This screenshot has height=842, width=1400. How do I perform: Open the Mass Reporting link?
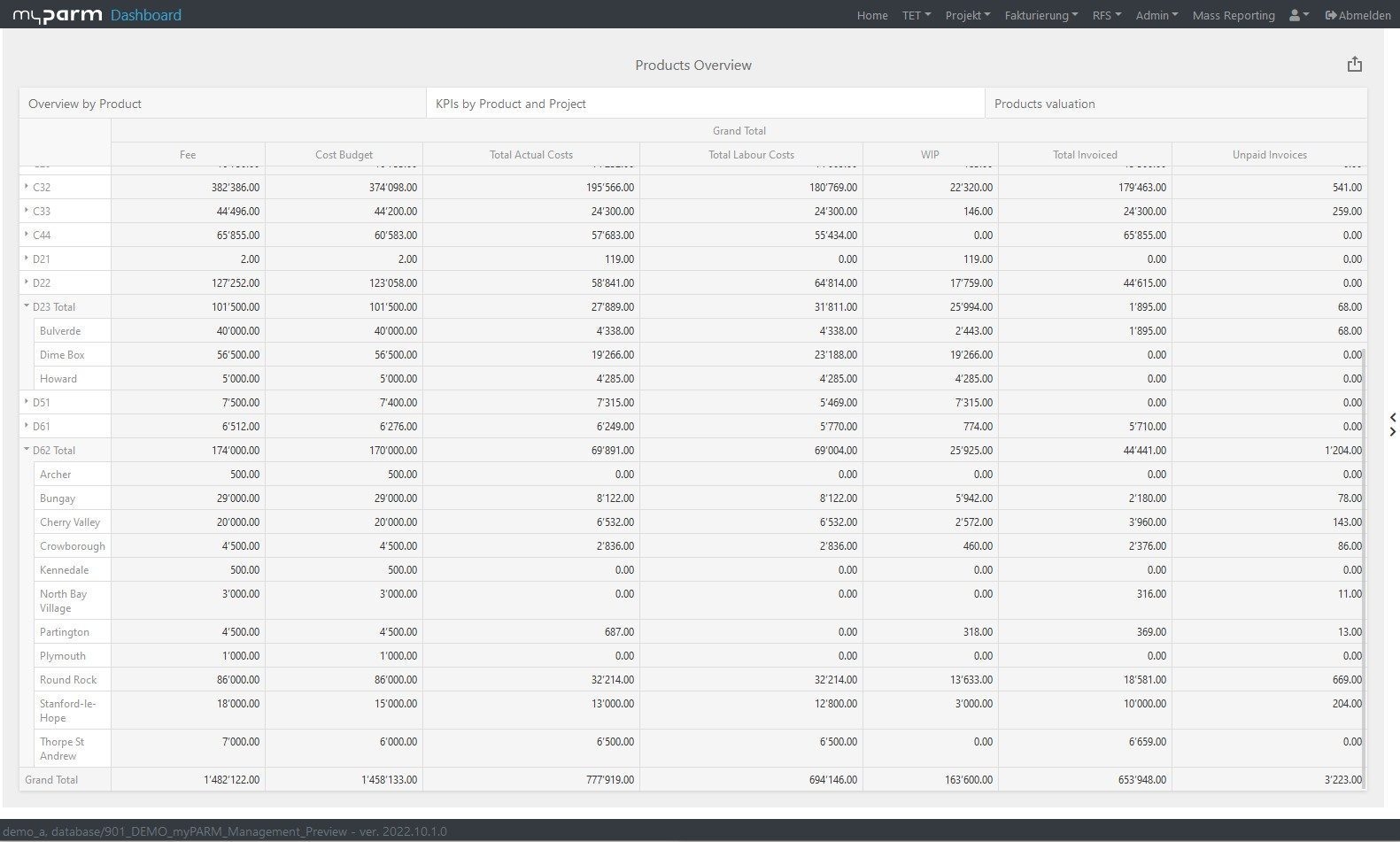pos(1234,15)
